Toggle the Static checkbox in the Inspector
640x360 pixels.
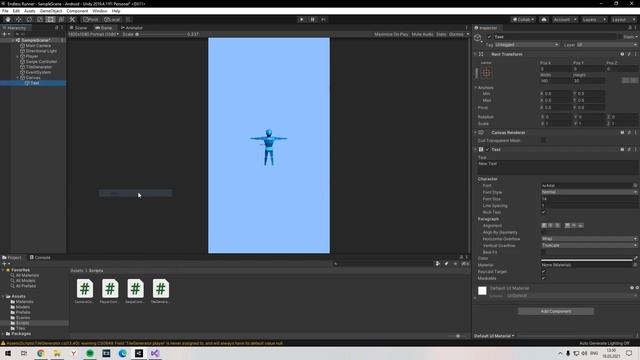tap(620, 37)
